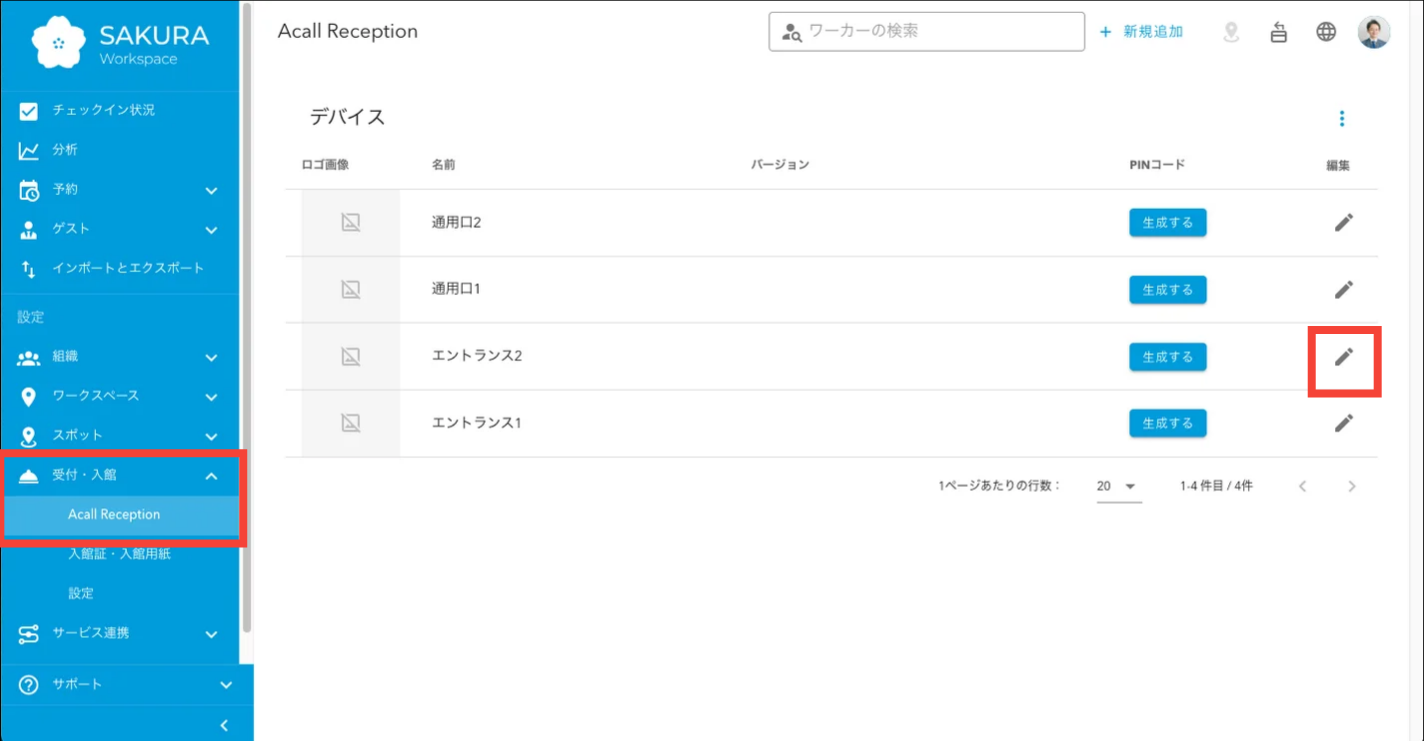Click the ワークスペース location pin icon
This screenshot has height=741, width=1424.
pos(29,396)
